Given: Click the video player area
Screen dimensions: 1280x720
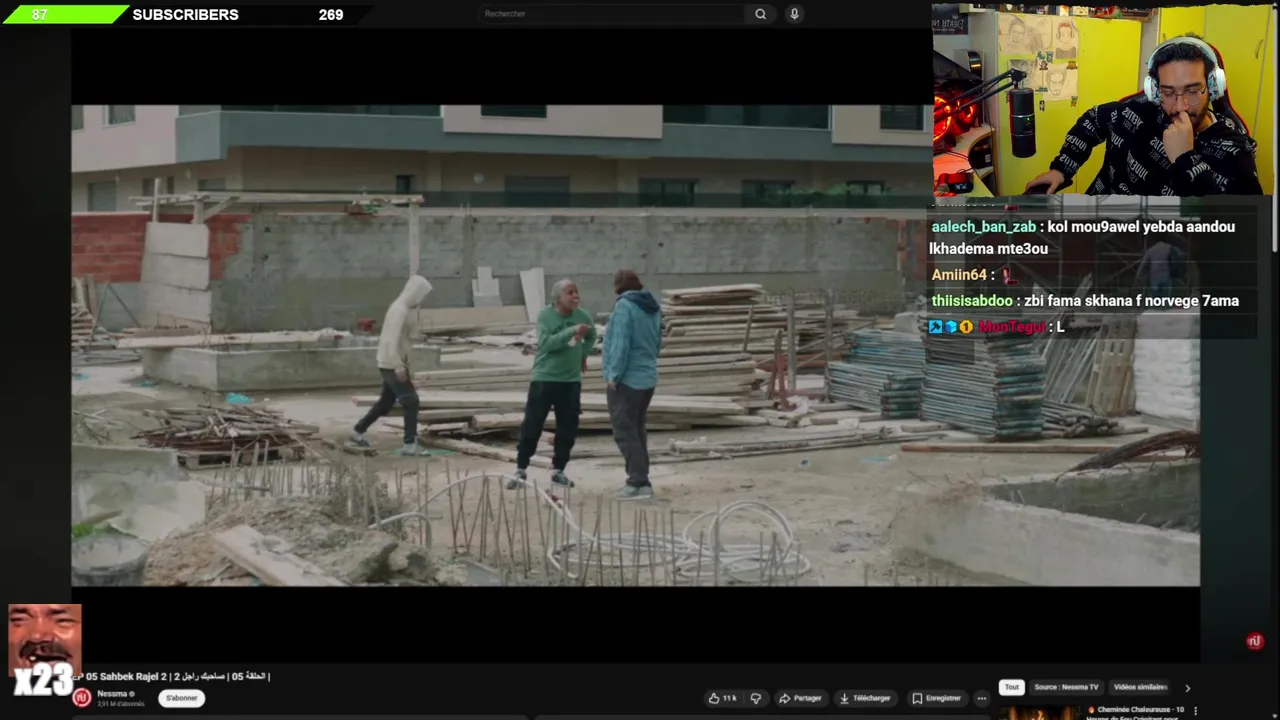Looking at the screenshot, I should click(x=635, y=345).
